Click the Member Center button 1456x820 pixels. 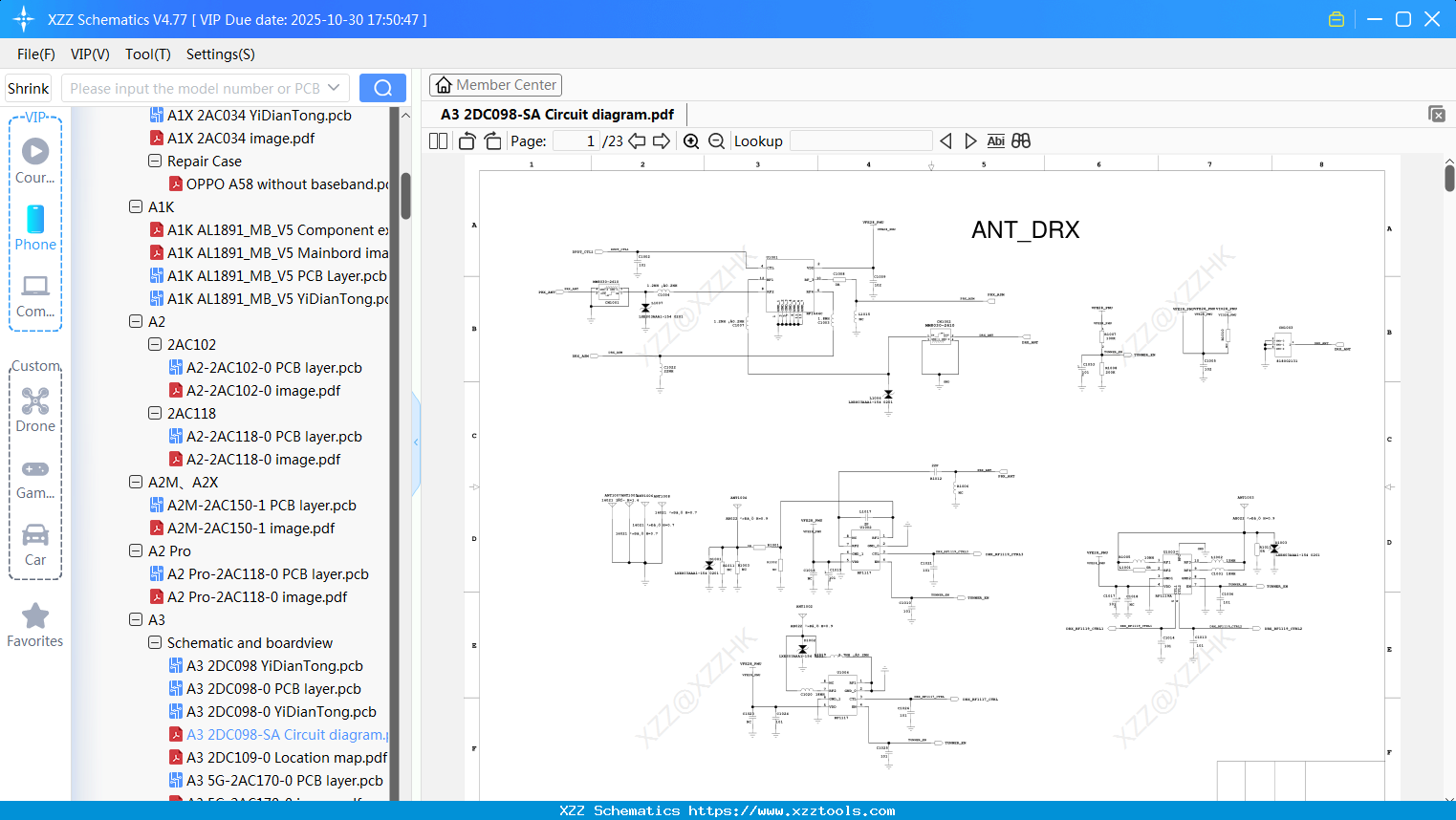tap(495, 85)
